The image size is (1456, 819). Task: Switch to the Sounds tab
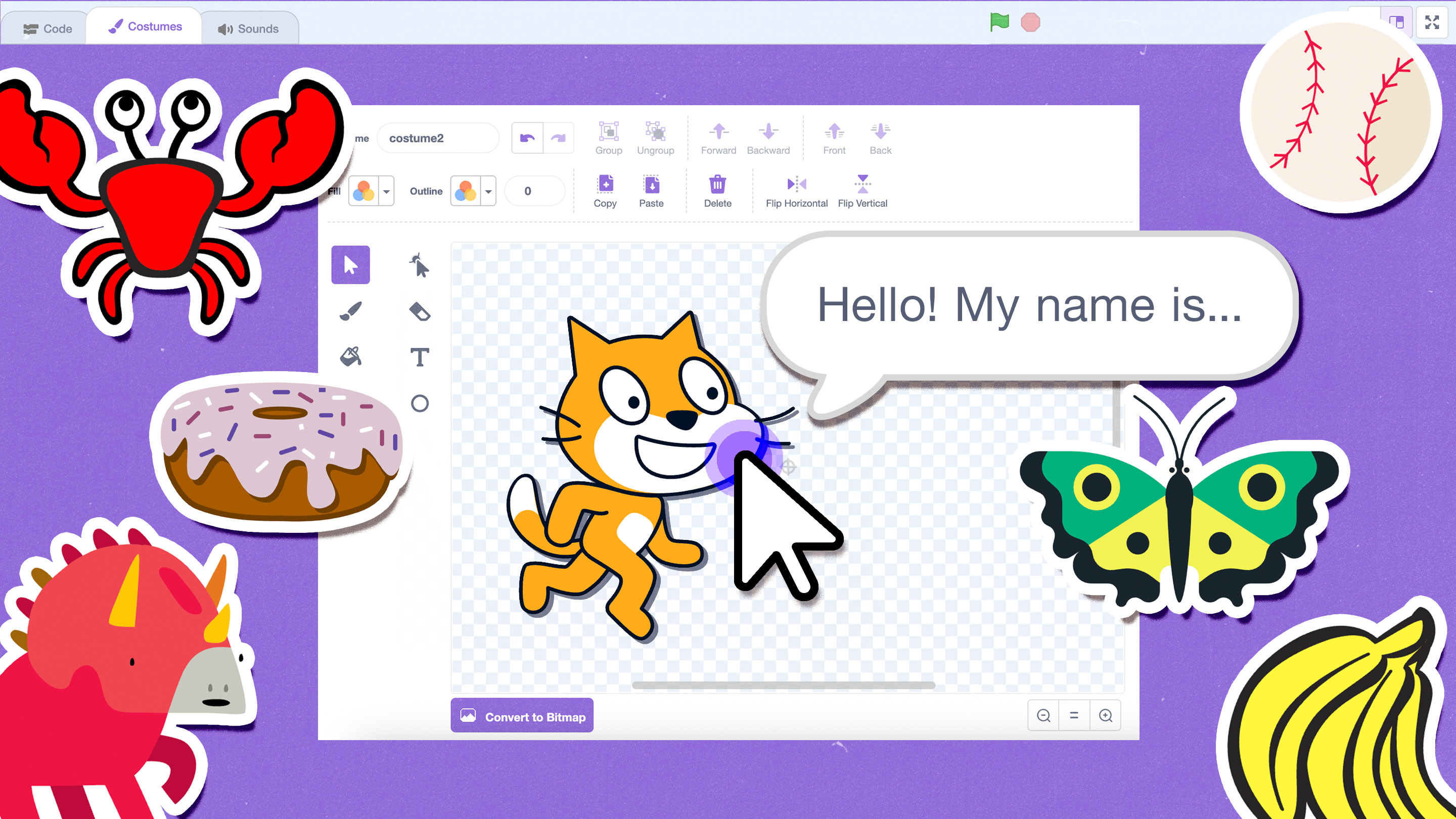point(249,28)
